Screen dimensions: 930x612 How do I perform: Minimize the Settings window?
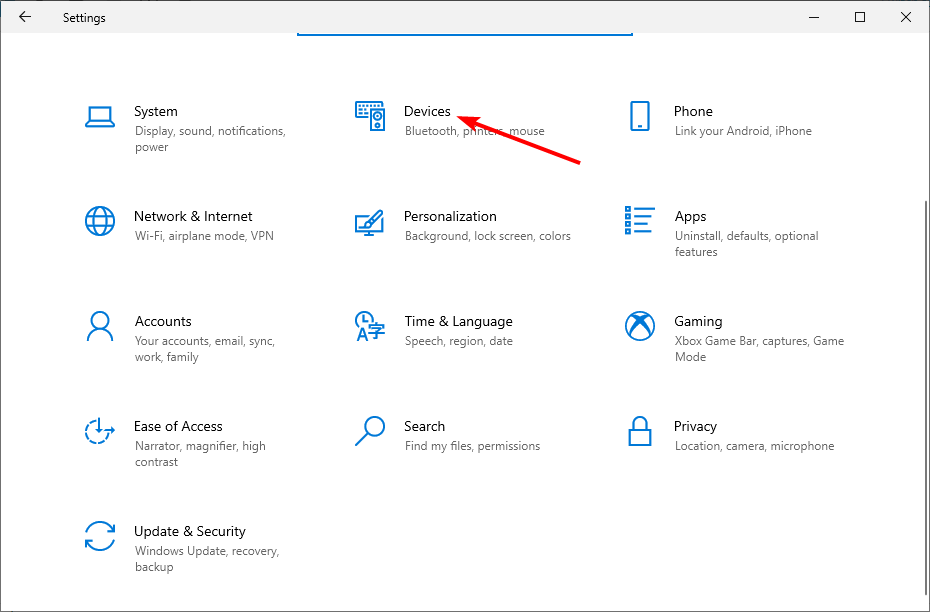tap(814, 17)
